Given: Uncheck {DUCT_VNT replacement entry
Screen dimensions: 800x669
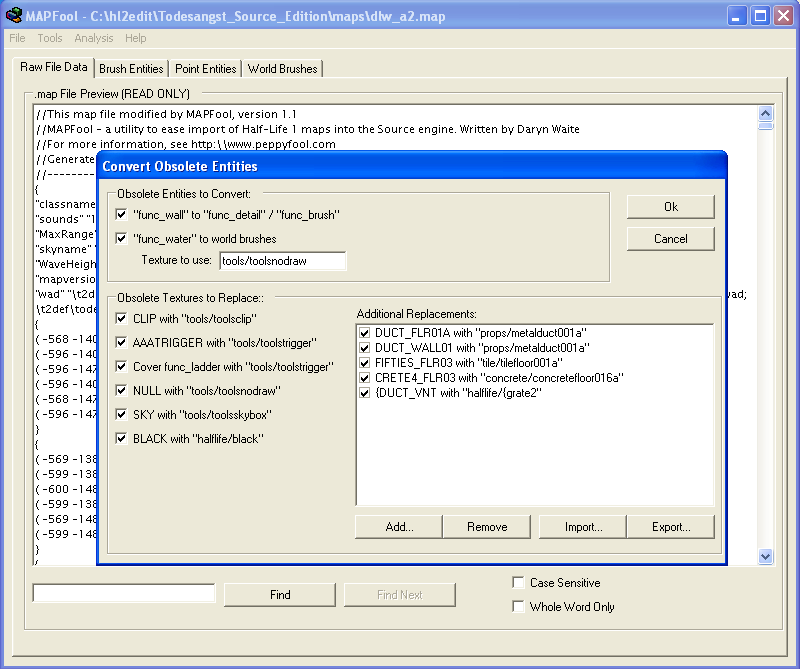Looking at the screenshot, I should (x=364, y=393).
